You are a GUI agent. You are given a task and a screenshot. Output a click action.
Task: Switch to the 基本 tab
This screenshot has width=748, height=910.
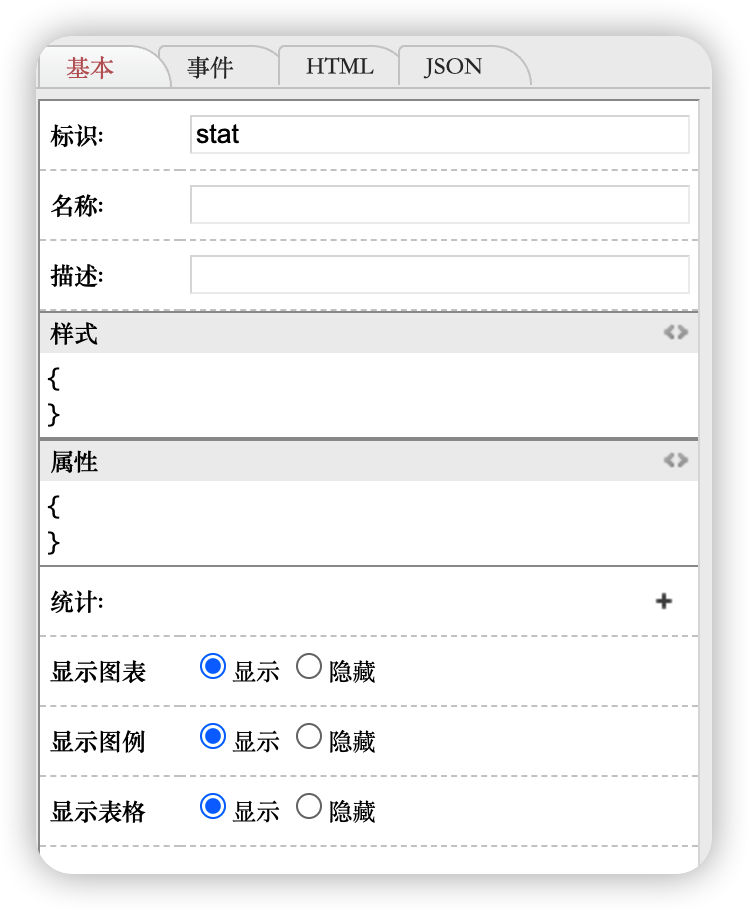91,68
